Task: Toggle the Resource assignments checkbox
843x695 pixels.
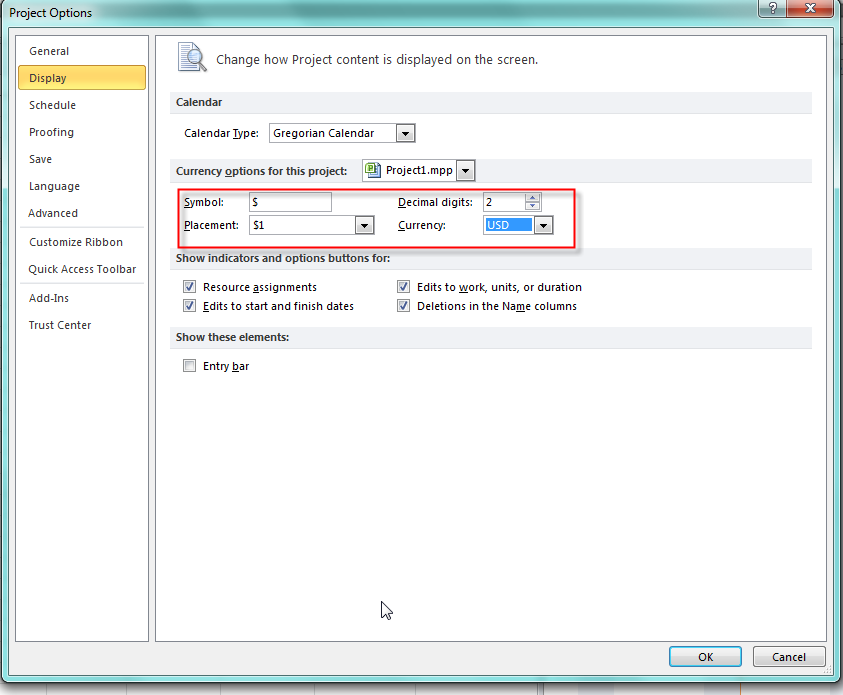Action: (190, 287)
